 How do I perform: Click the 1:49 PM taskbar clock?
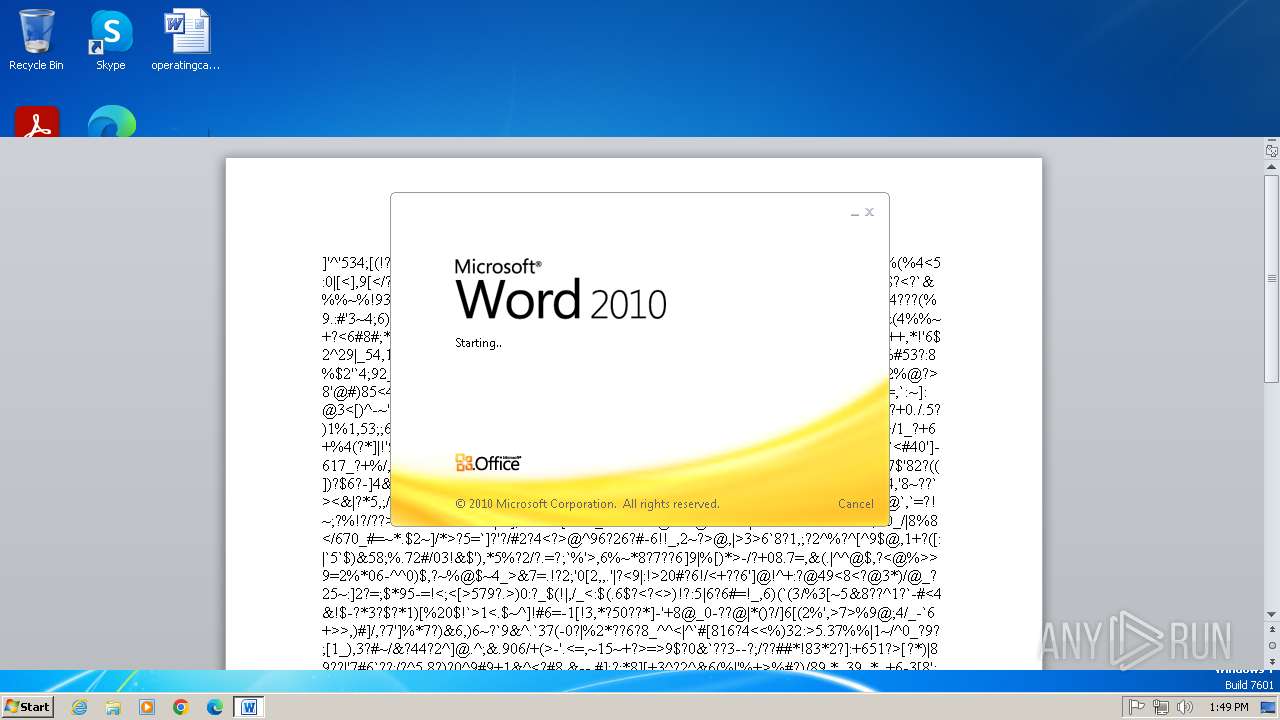(1228, 707)
